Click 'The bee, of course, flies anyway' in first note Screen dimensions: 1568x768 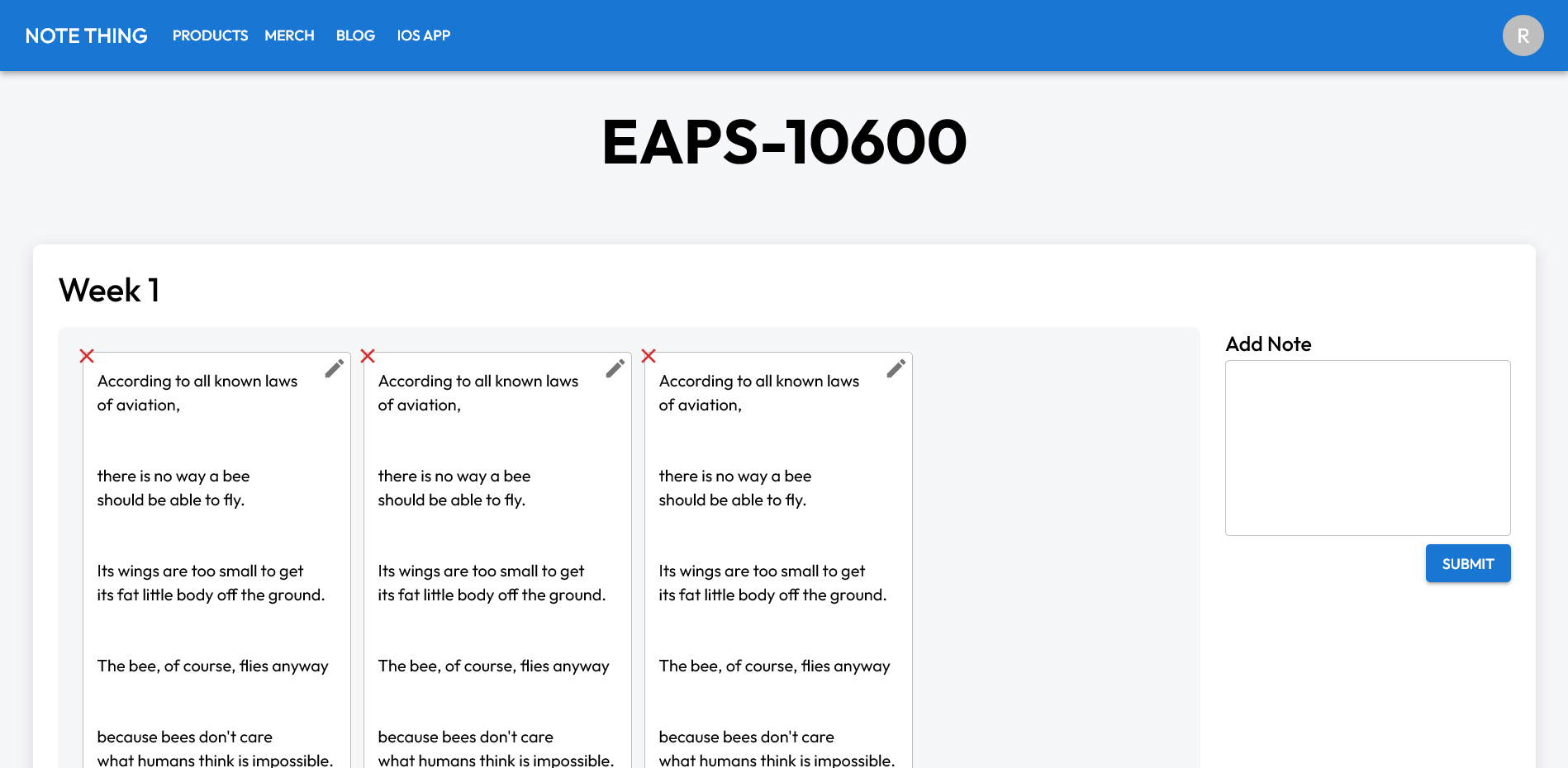[212, 666]
